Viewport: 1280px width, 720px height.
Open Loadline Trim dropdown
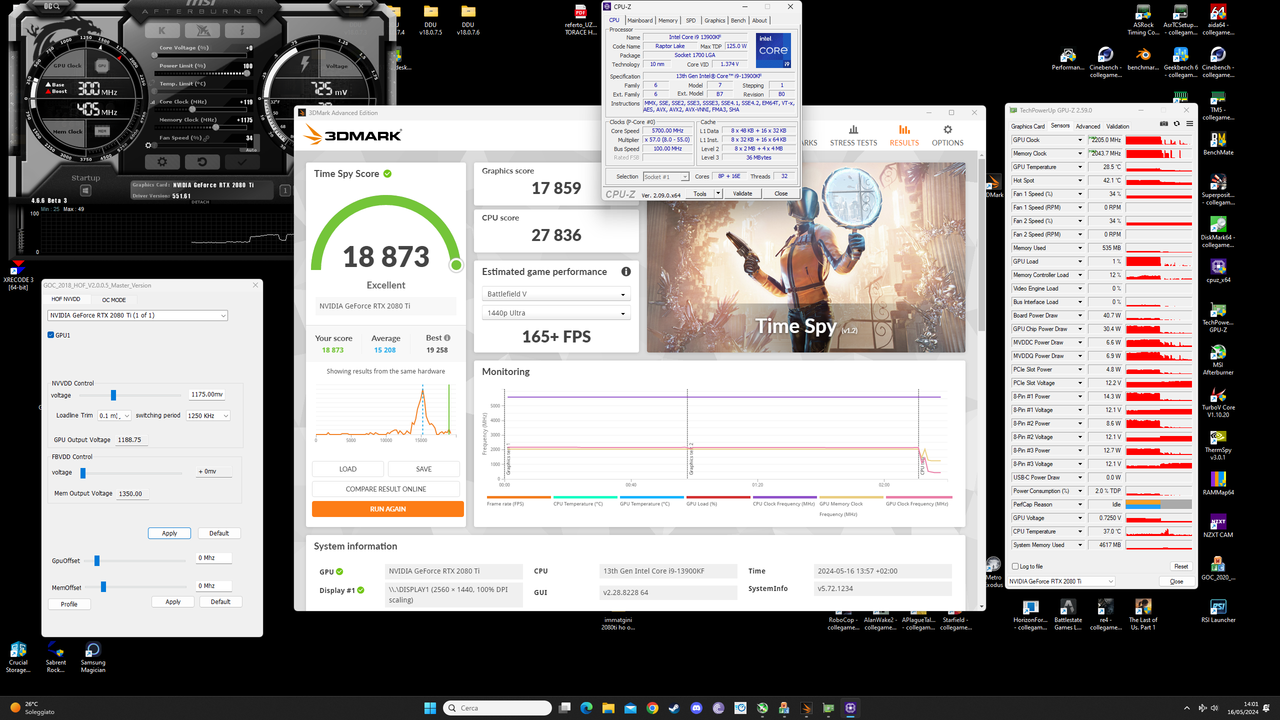tap(114, 415)
